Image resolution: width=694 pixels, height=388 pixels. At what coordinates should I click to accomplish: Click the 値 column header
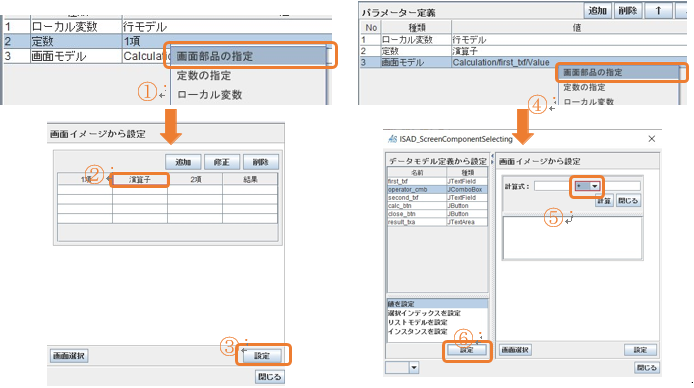[577, 28]
